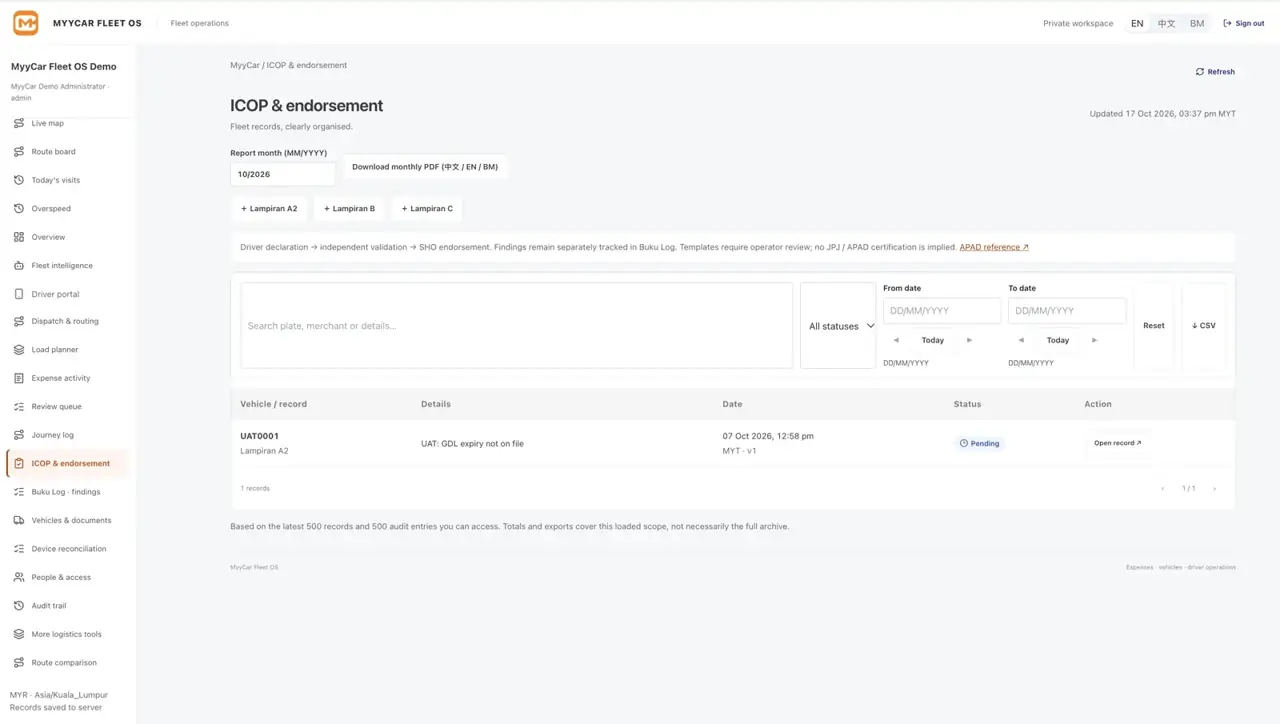The image size is (1280, 724).
Task: Export records with CSV button
Action: tap(1204, 326)
